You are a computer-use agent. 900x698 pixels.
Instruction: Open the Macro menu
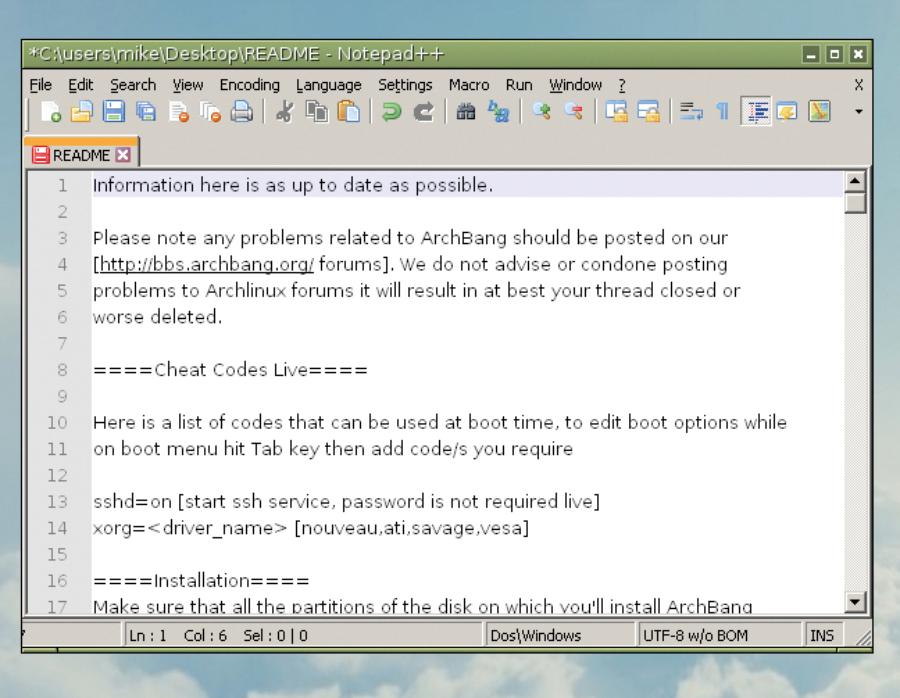pos(469,85)
